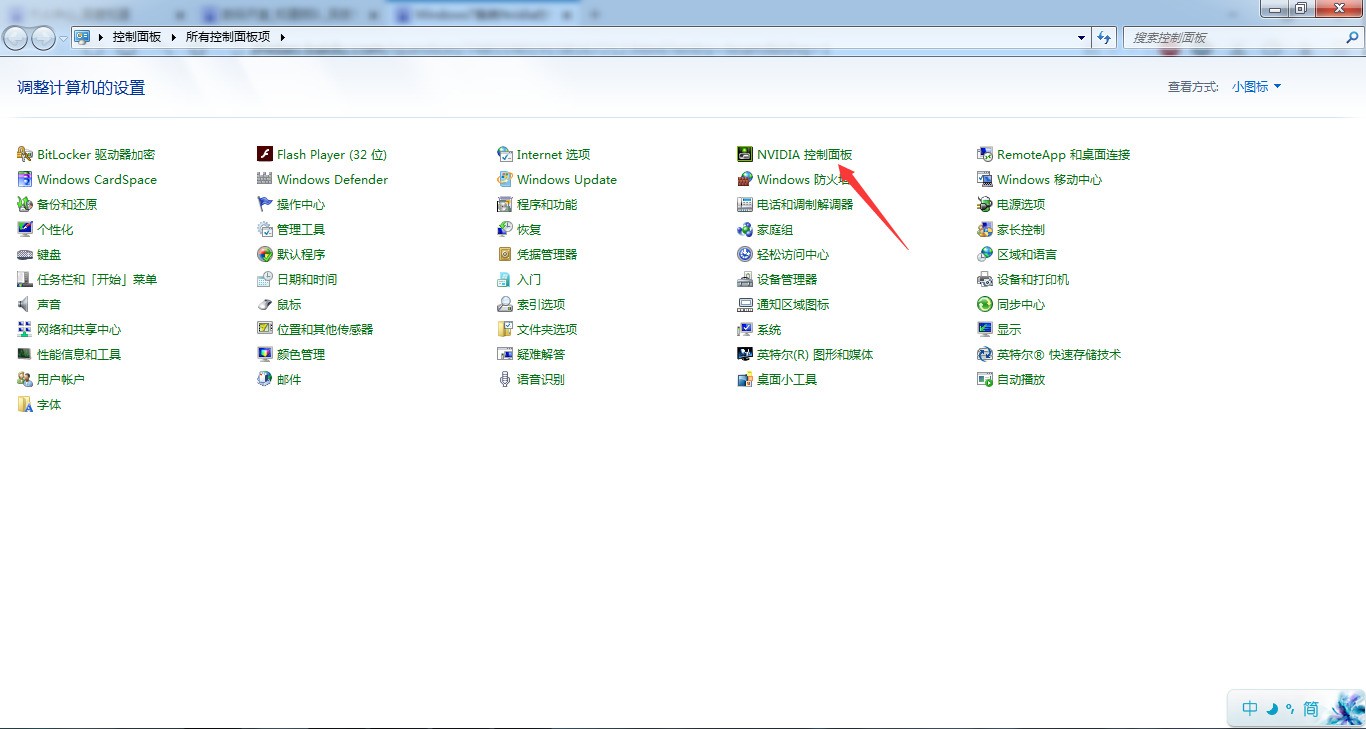Open recent pages dropdown beside navigation buttons
The image size is (1366, 729).
click(x=64, y=38)
